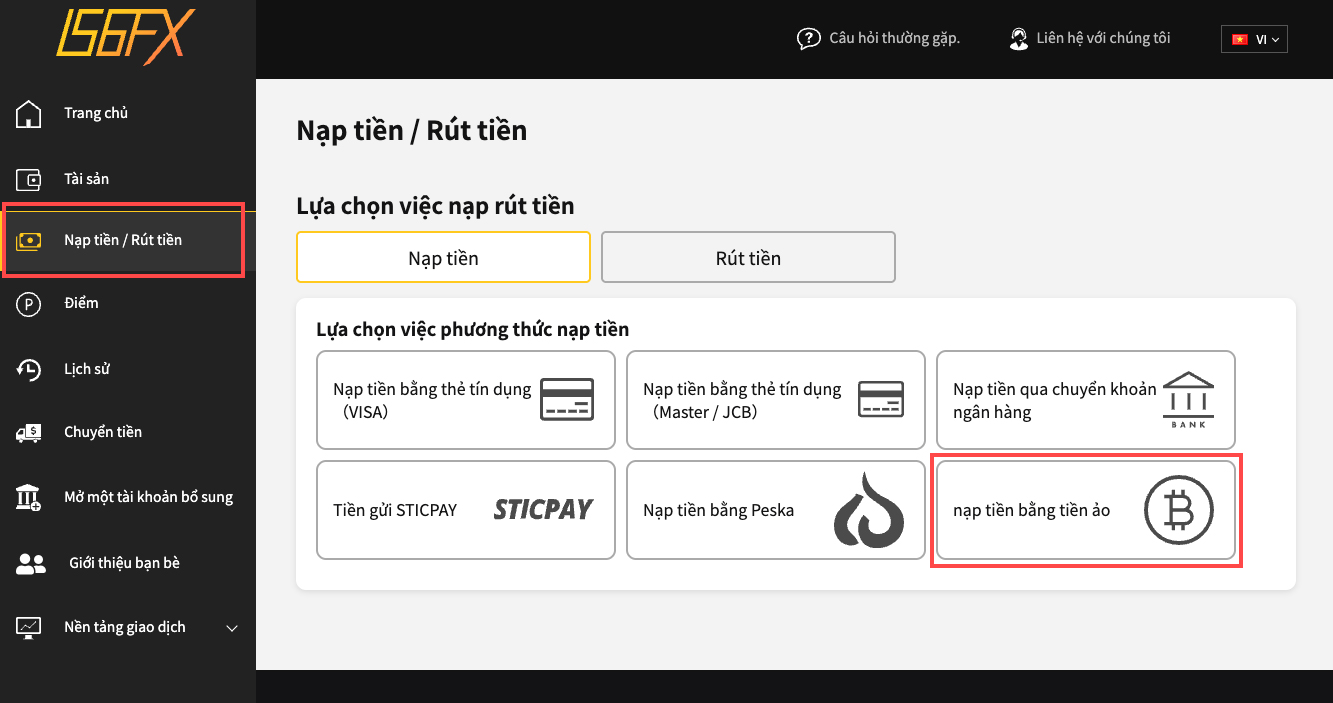Switch to the Nạp tiền tab

[x=443, y=258]
